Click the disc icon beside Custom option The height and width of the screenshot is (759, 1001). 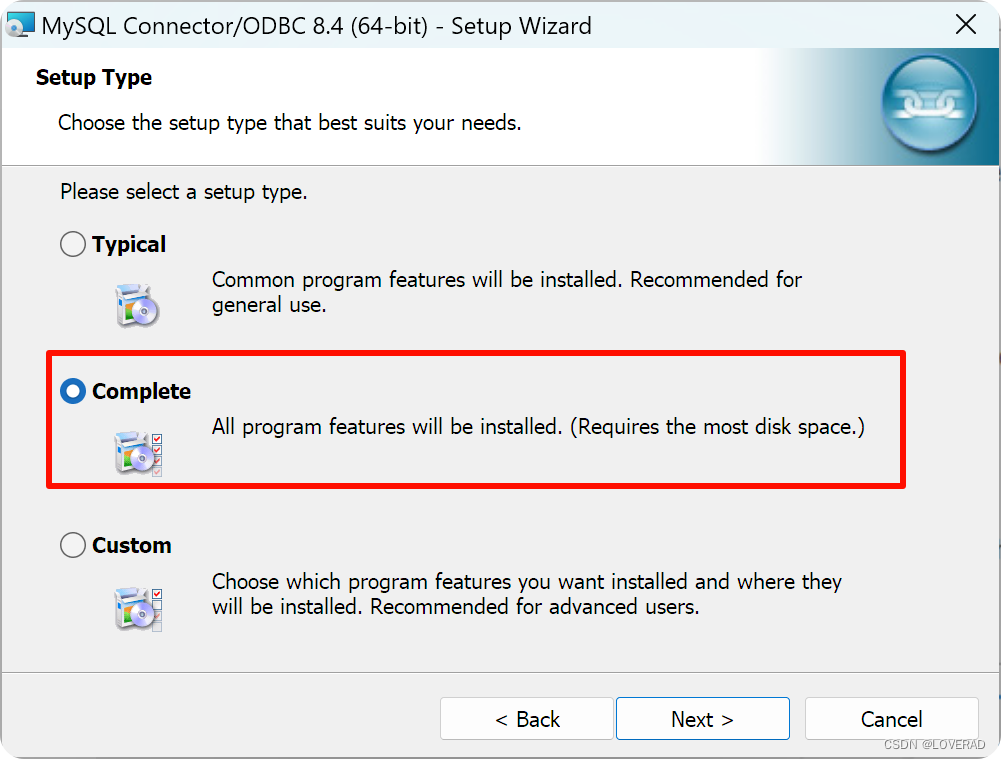coord(137,608)
